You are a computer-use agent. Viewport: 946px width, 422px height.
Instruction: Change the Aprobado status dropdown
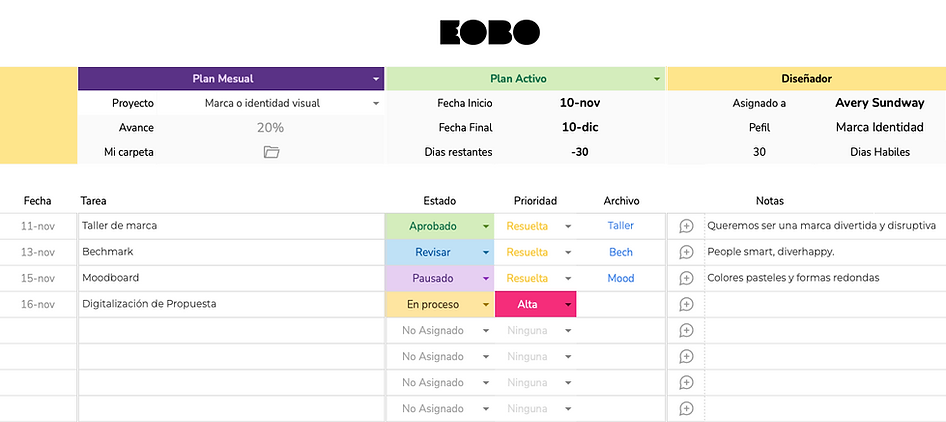[486, 226]
